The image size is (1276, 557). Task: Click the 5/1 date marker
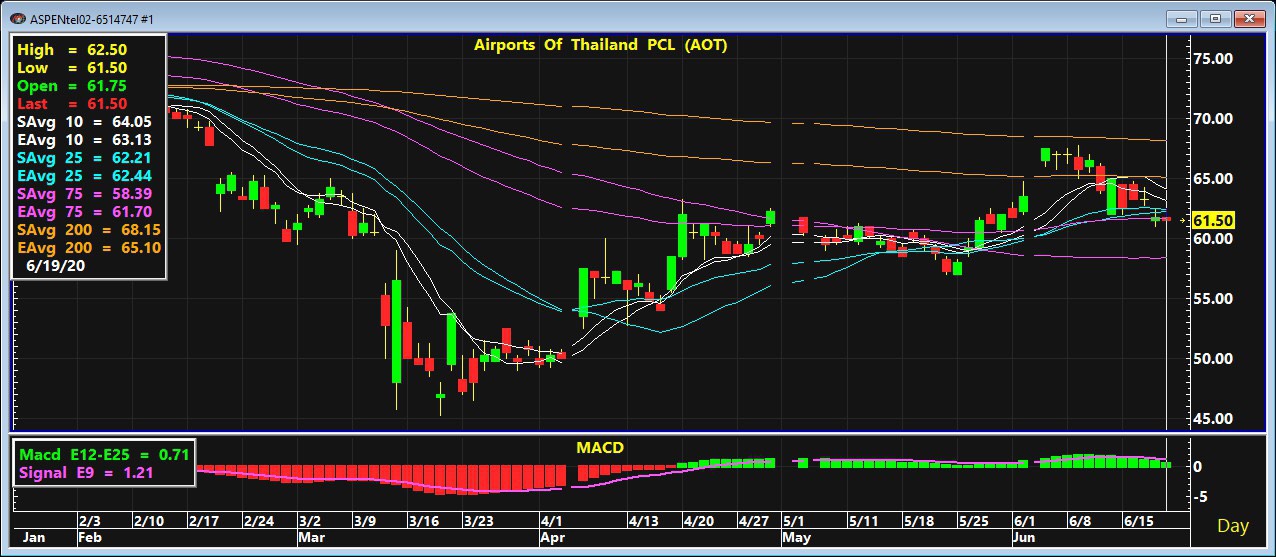794,522
